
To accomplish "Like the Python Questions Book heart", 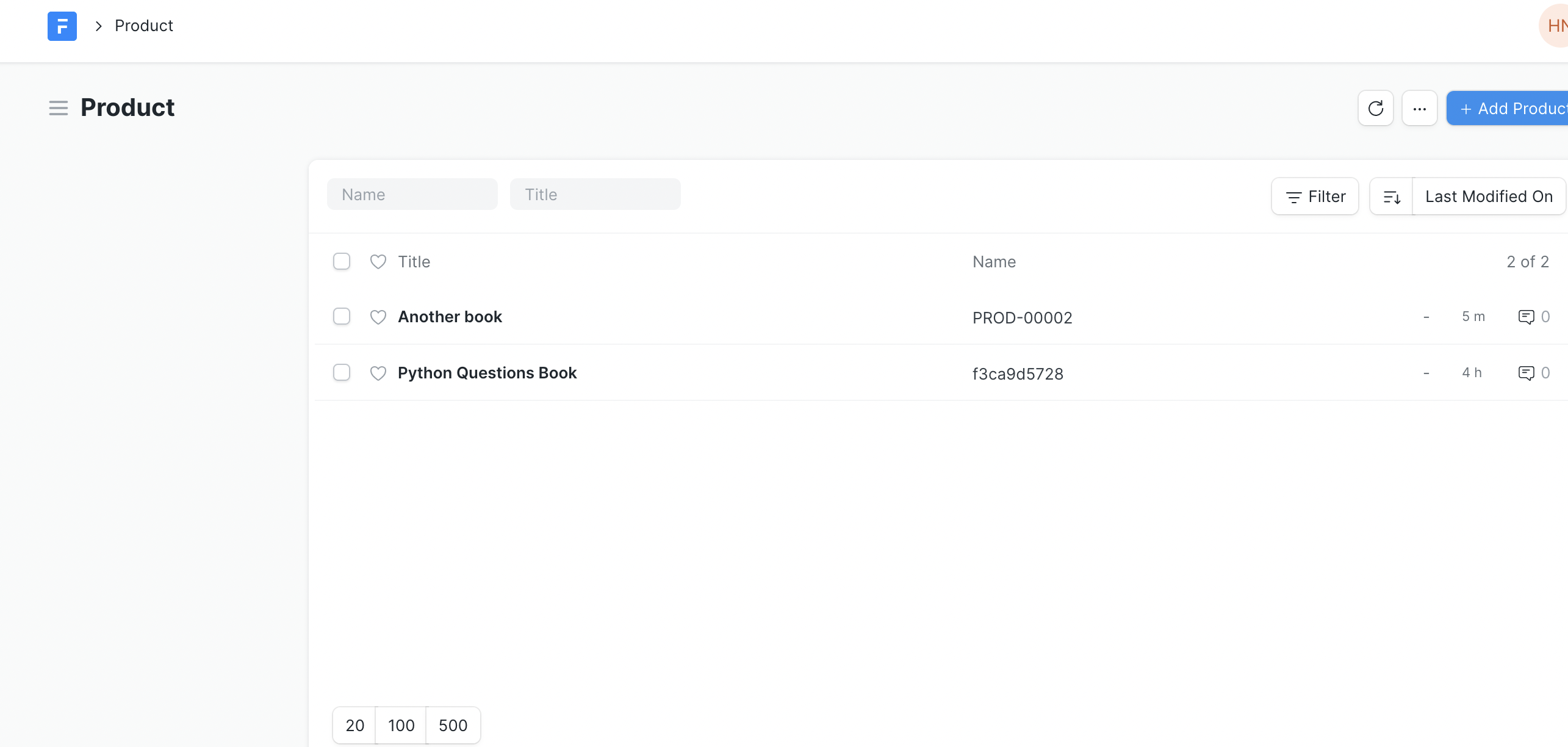I will (378, 373).
